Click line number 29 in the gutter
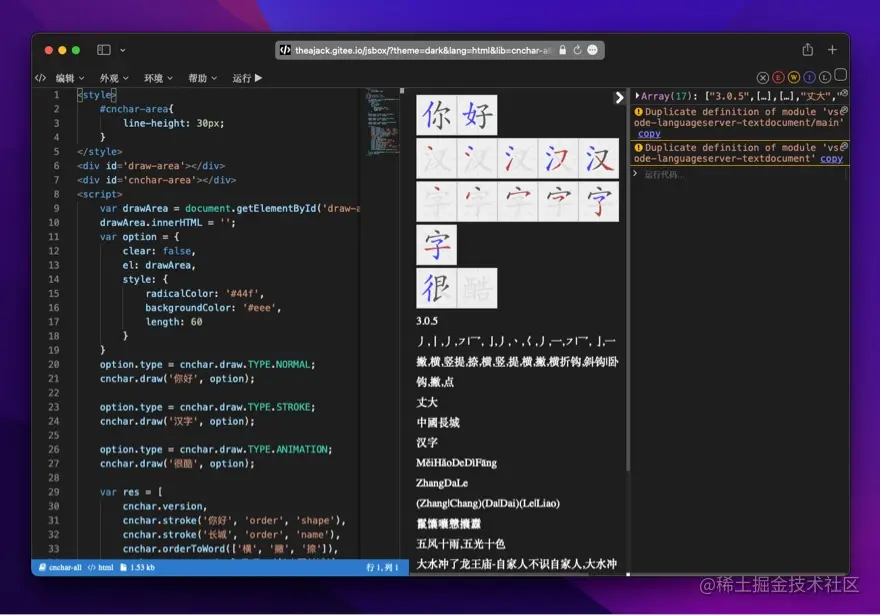This screenshot has width=880, height=615. (x=53, y=492)
